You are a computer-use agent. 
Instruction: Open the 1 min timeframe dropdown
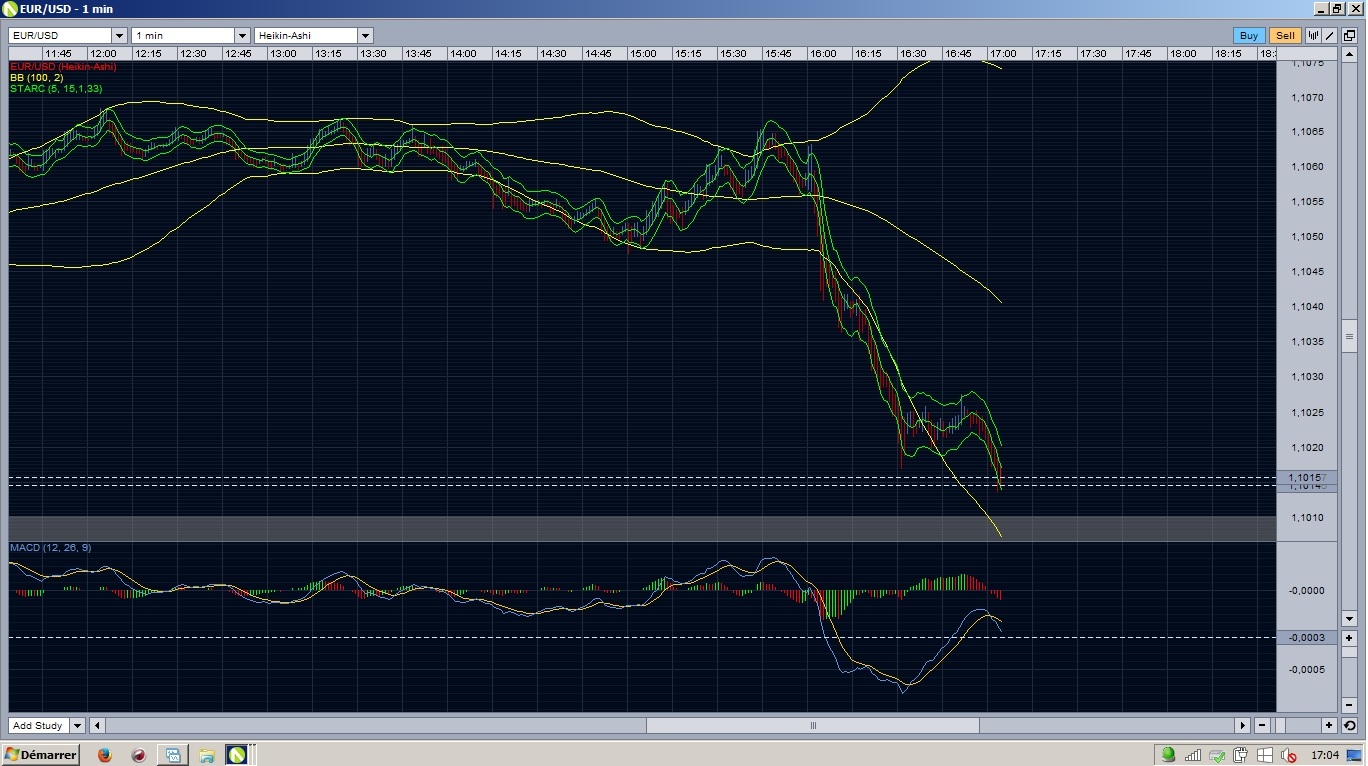click(x=241, y=35)
